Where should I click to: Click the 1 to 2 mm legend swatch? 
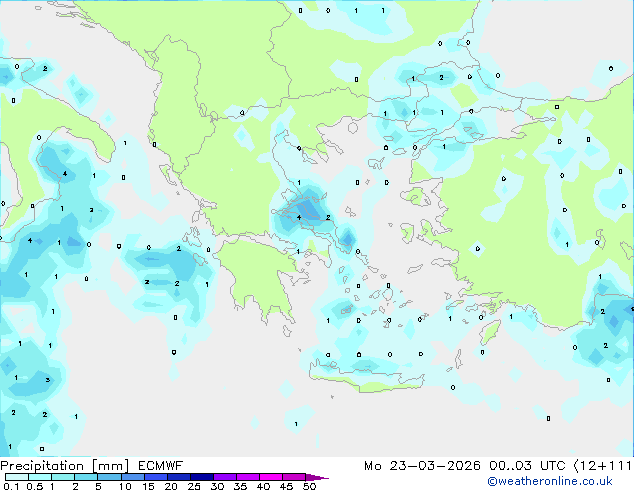63,477
